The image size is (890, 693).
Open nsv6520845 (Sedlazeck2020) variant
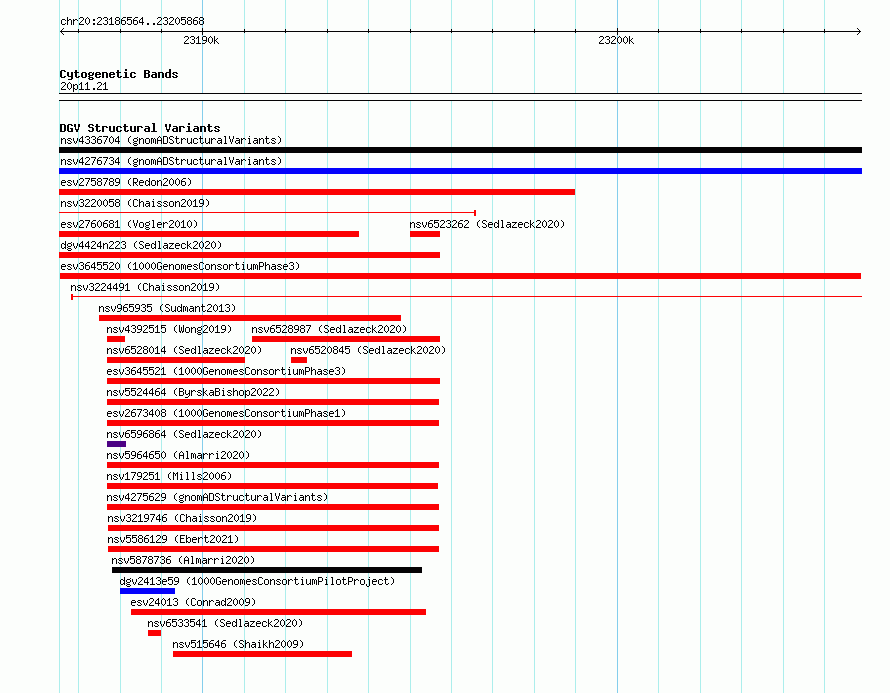368,350
